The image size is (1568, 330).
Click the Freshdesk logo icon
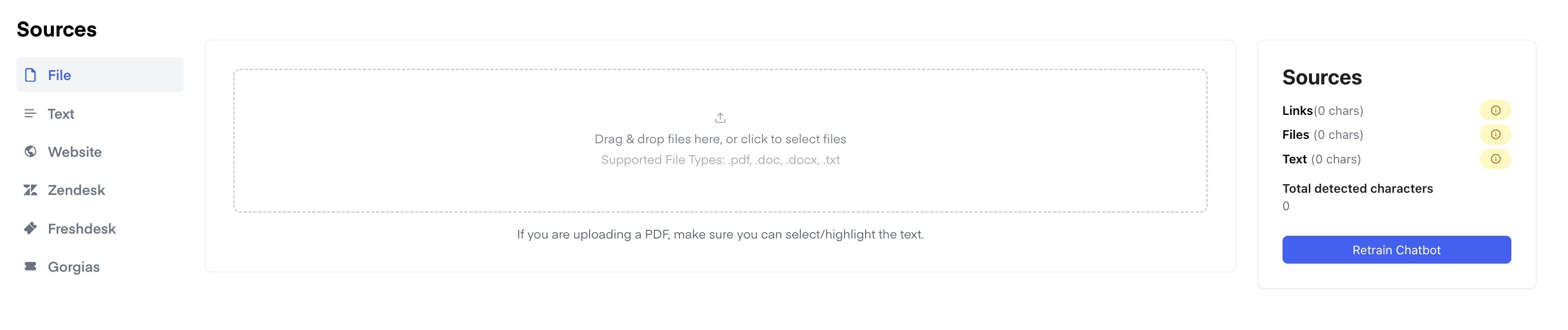tap(31, 228)
